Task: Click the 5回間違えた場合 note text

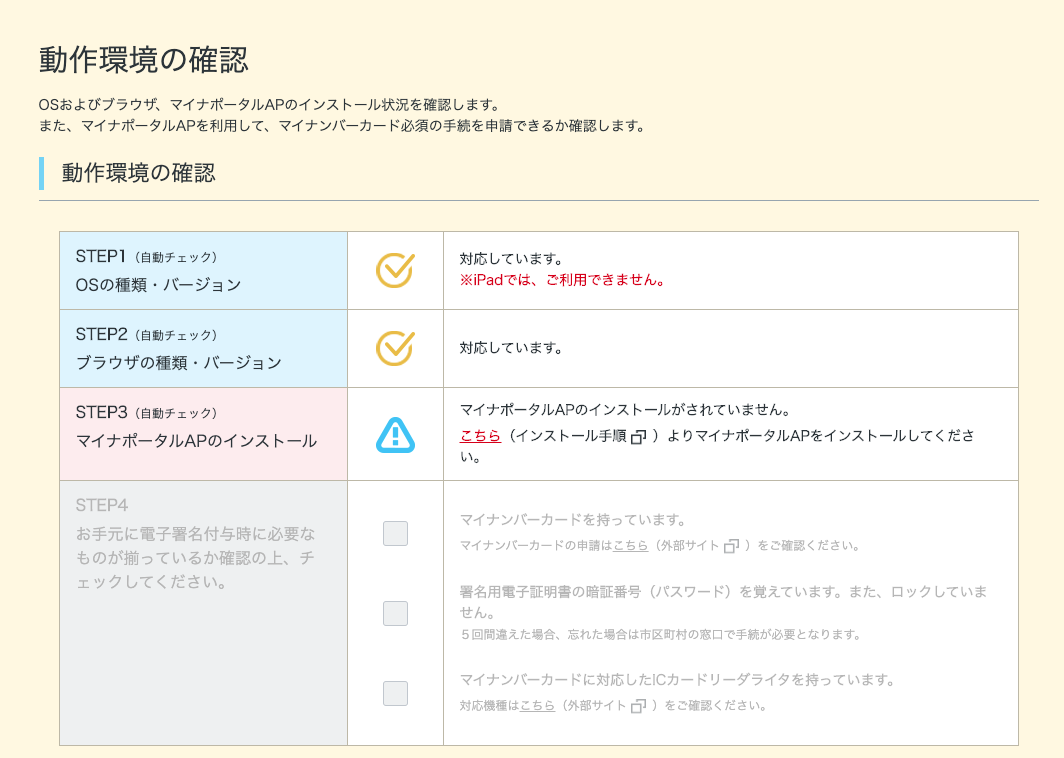Action: [x=660, y=634]
